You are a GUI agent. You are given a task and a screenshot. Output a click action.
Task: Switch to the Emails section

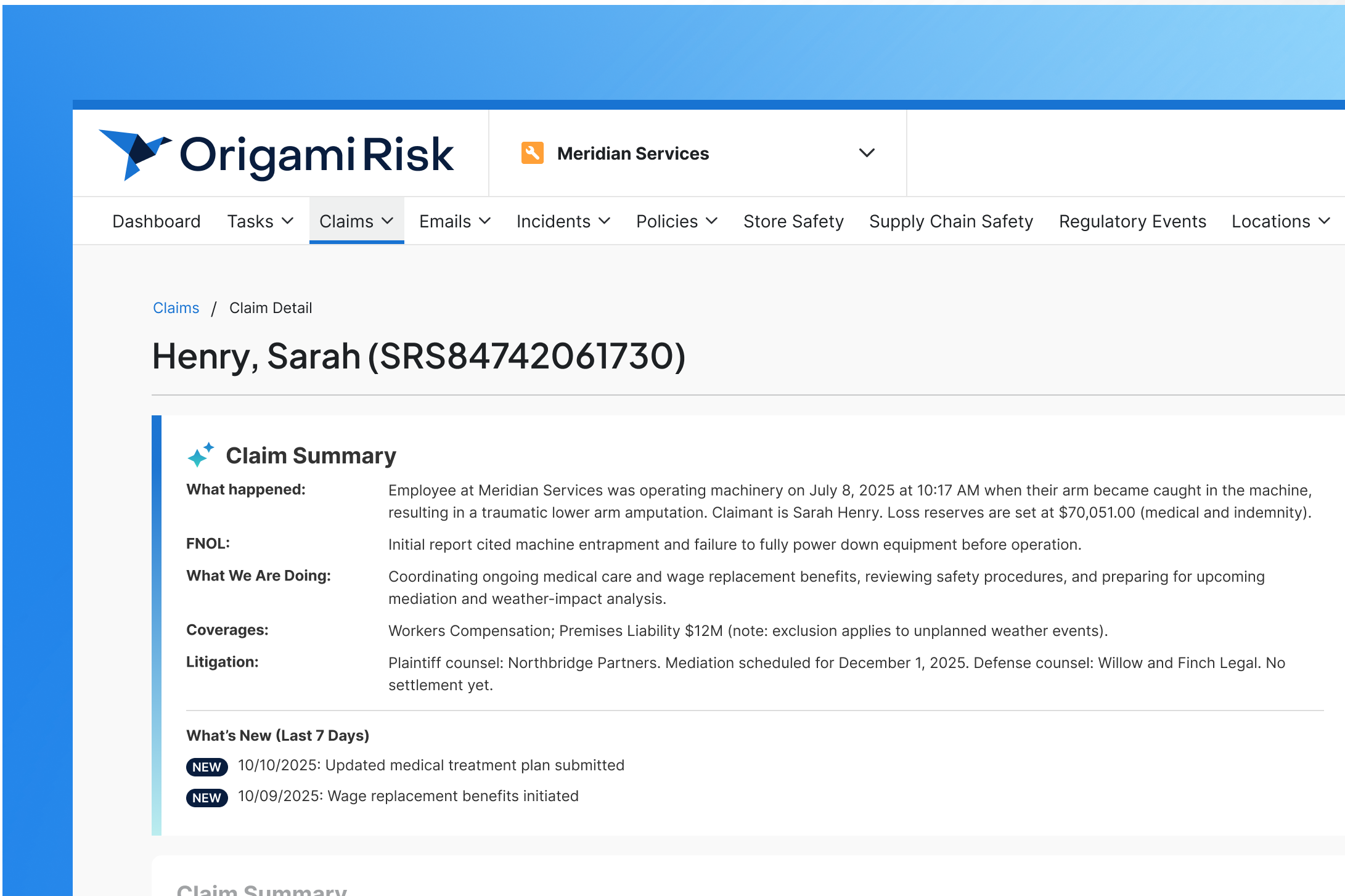click(x=454, y=221)
